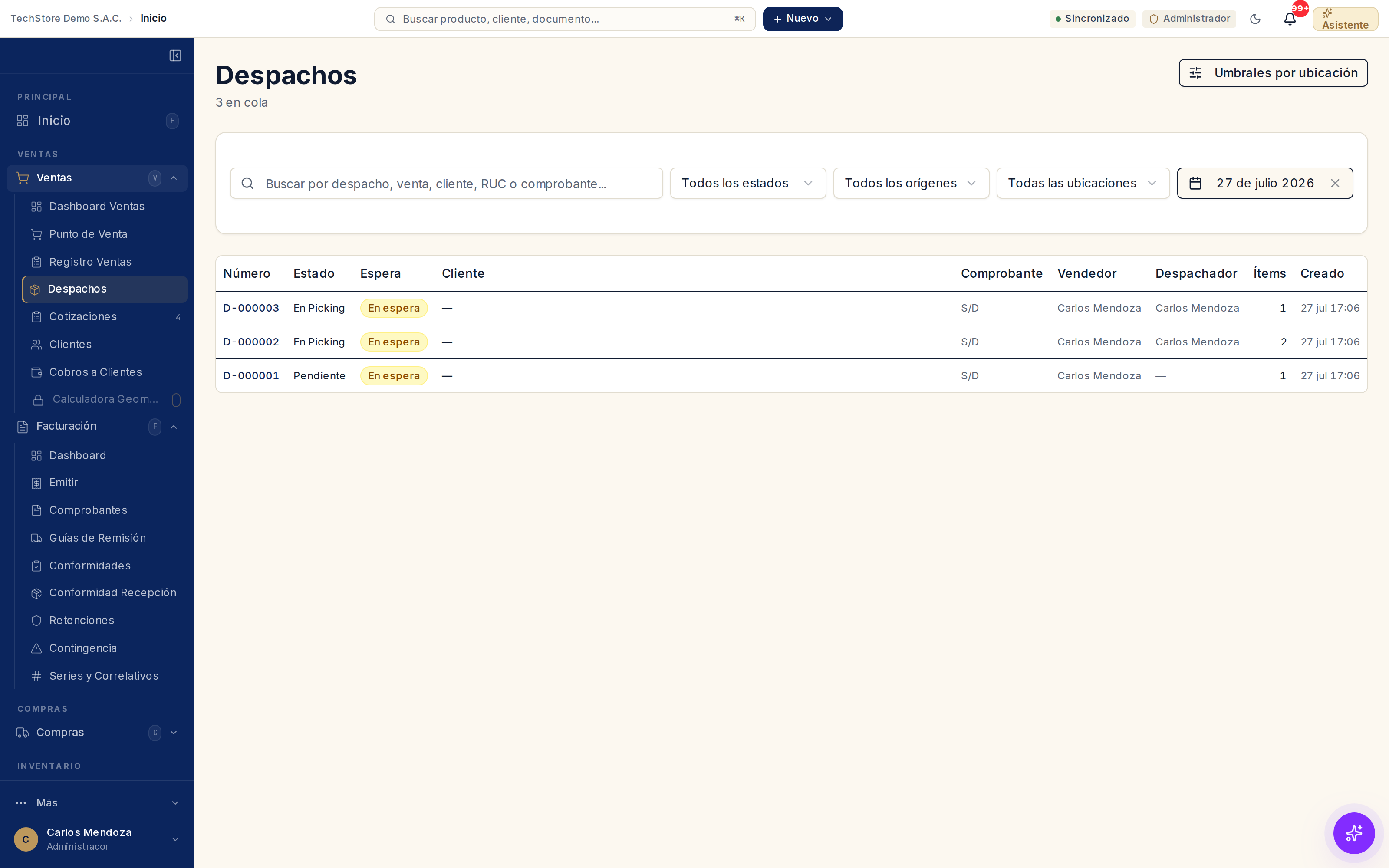Open Todos los estados dropdown
The width and height of the screenshot is (1389, 868).
[x=748, y=183]
